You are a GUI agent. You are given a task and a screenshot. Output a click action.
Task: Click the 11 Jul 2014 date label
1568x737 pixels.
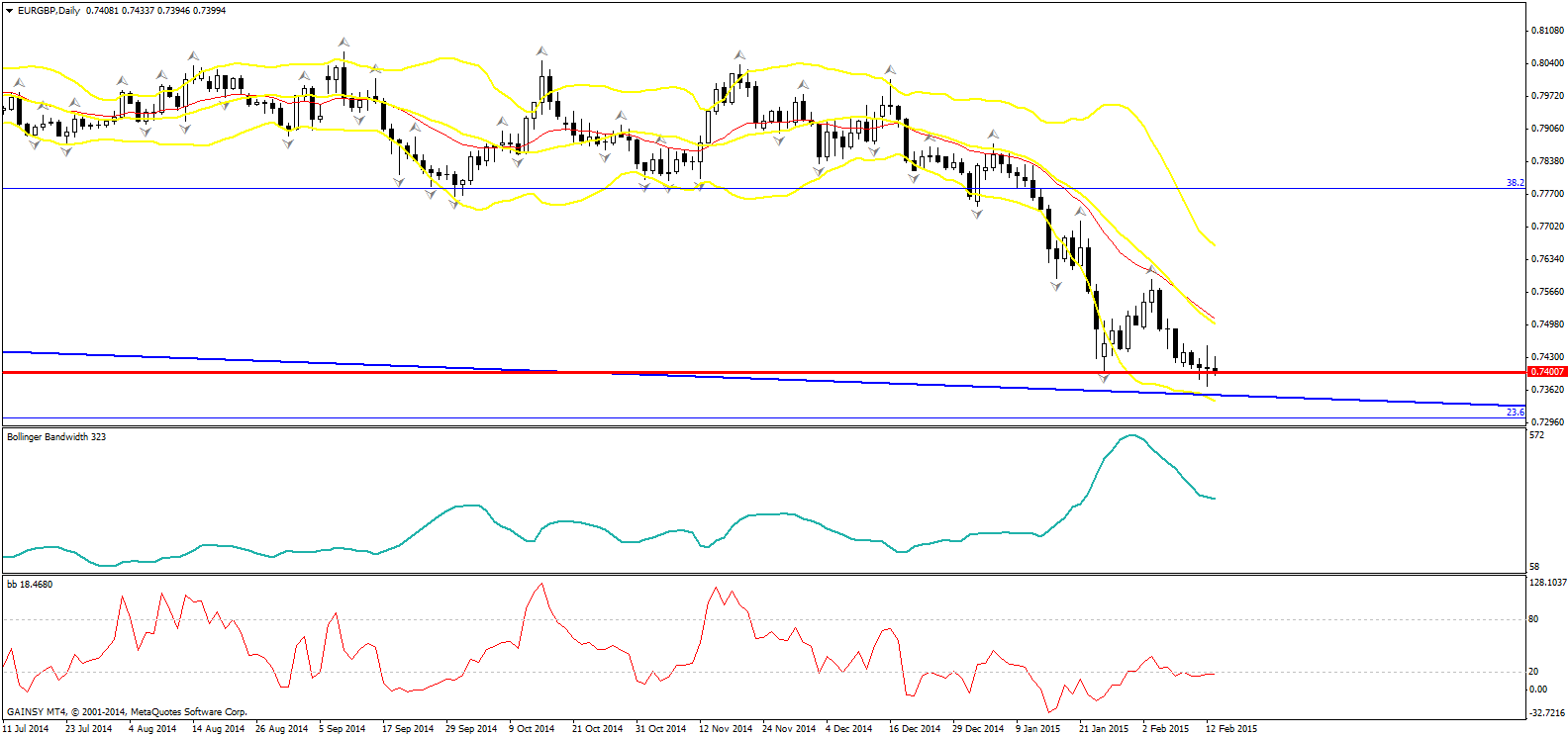click(26, 729)
